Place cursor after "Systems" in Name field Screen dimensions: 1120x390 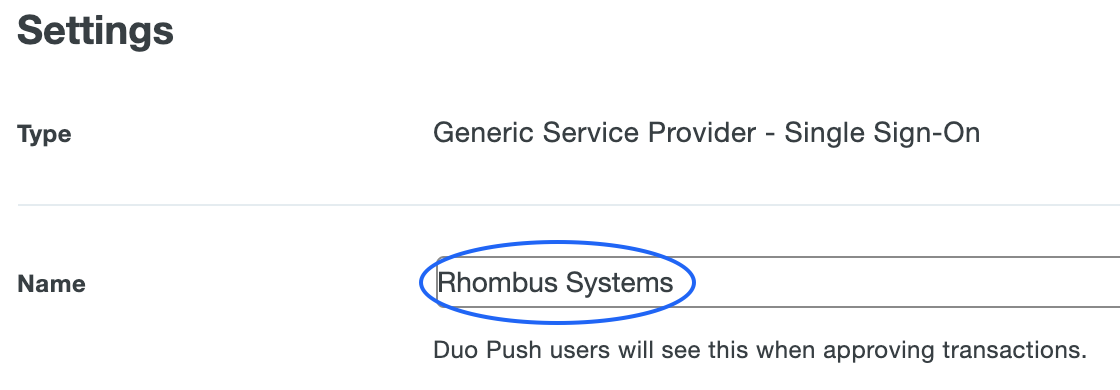point(675,284)
